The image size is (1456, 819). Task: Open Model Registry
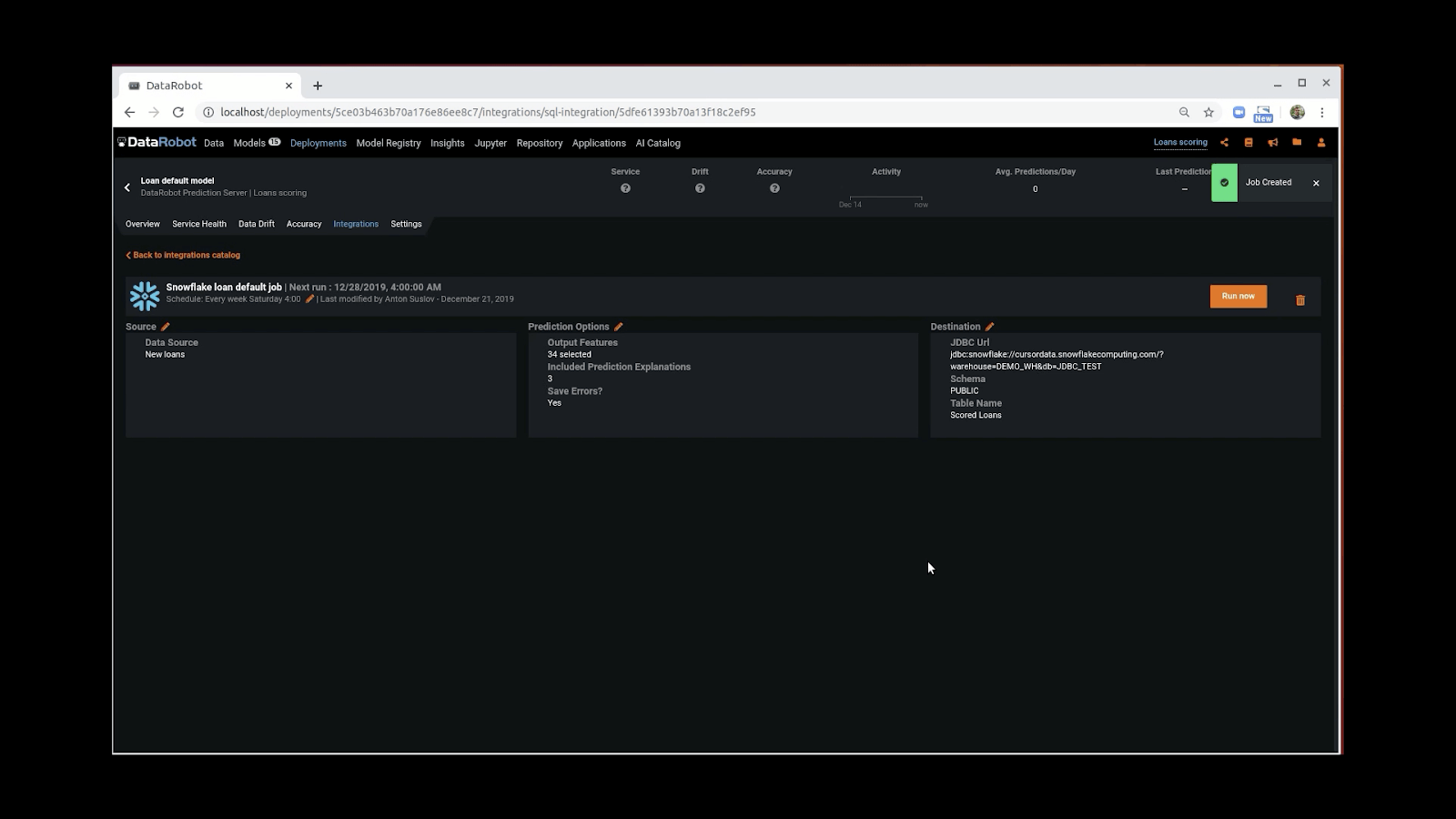pyautogui.click(x=389, y=143)
